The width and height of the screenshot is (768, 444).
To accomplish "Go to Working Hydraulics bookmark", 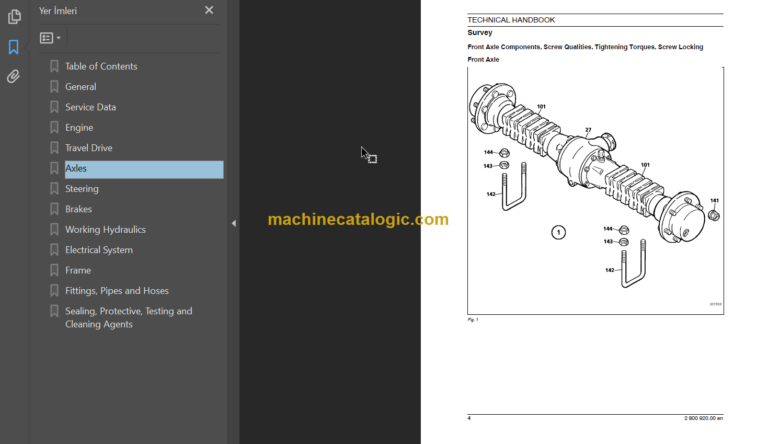I will [105, 229].
